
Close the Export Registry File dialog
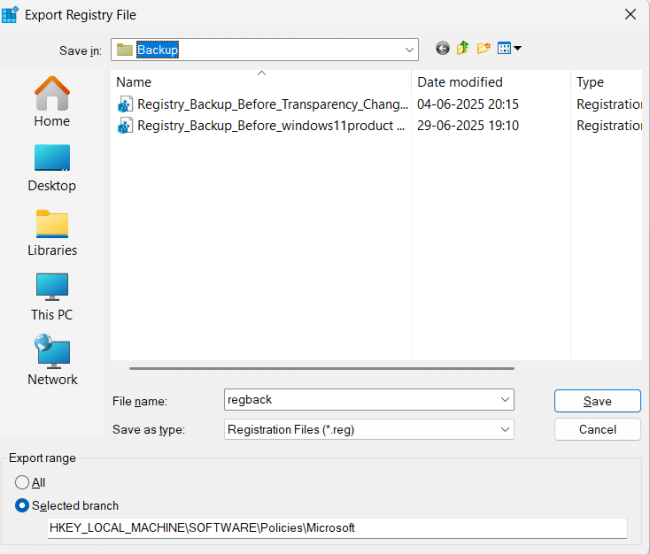point(630,15)
